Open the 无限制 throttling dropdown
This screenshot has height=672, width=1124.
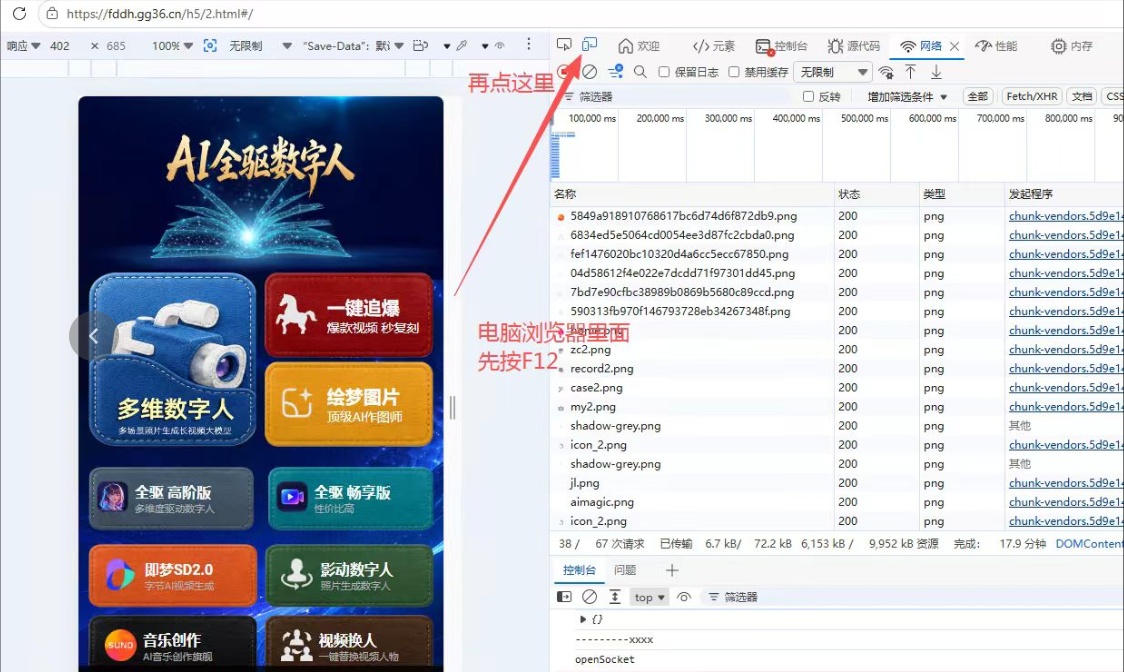[833, 72]
